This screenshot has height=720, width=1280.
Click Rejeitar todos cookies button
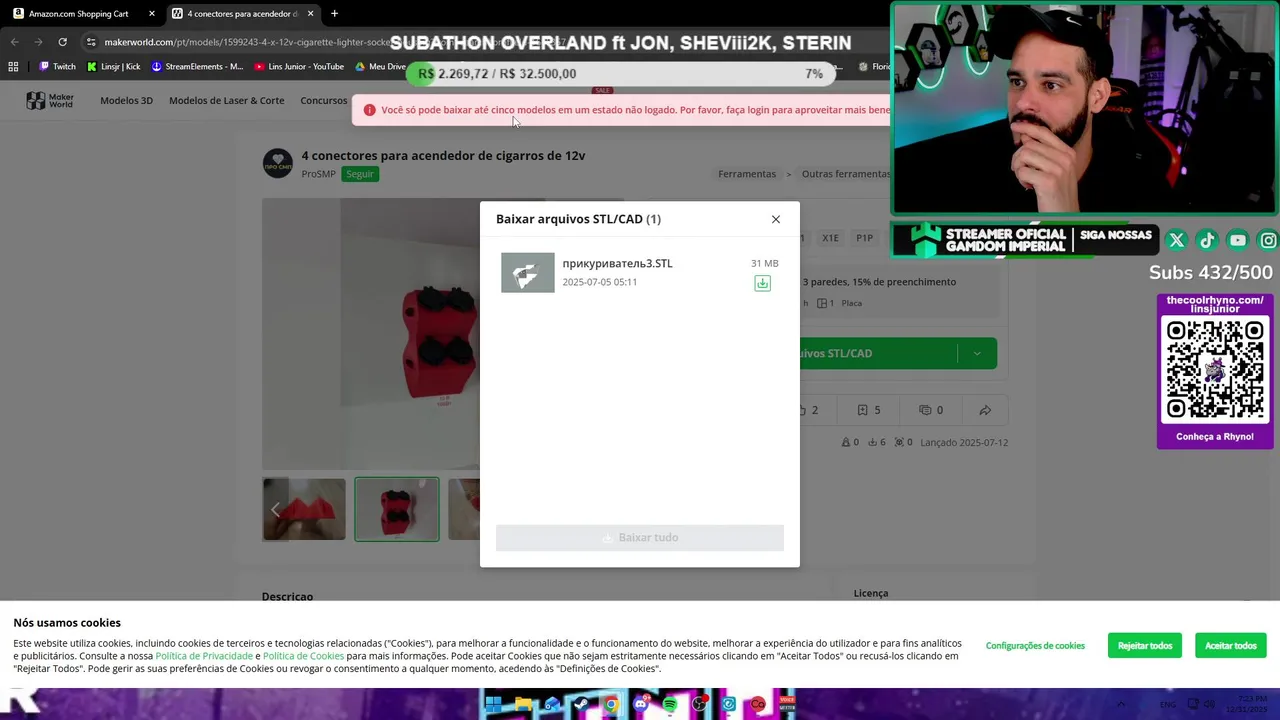pos(1145,646)
